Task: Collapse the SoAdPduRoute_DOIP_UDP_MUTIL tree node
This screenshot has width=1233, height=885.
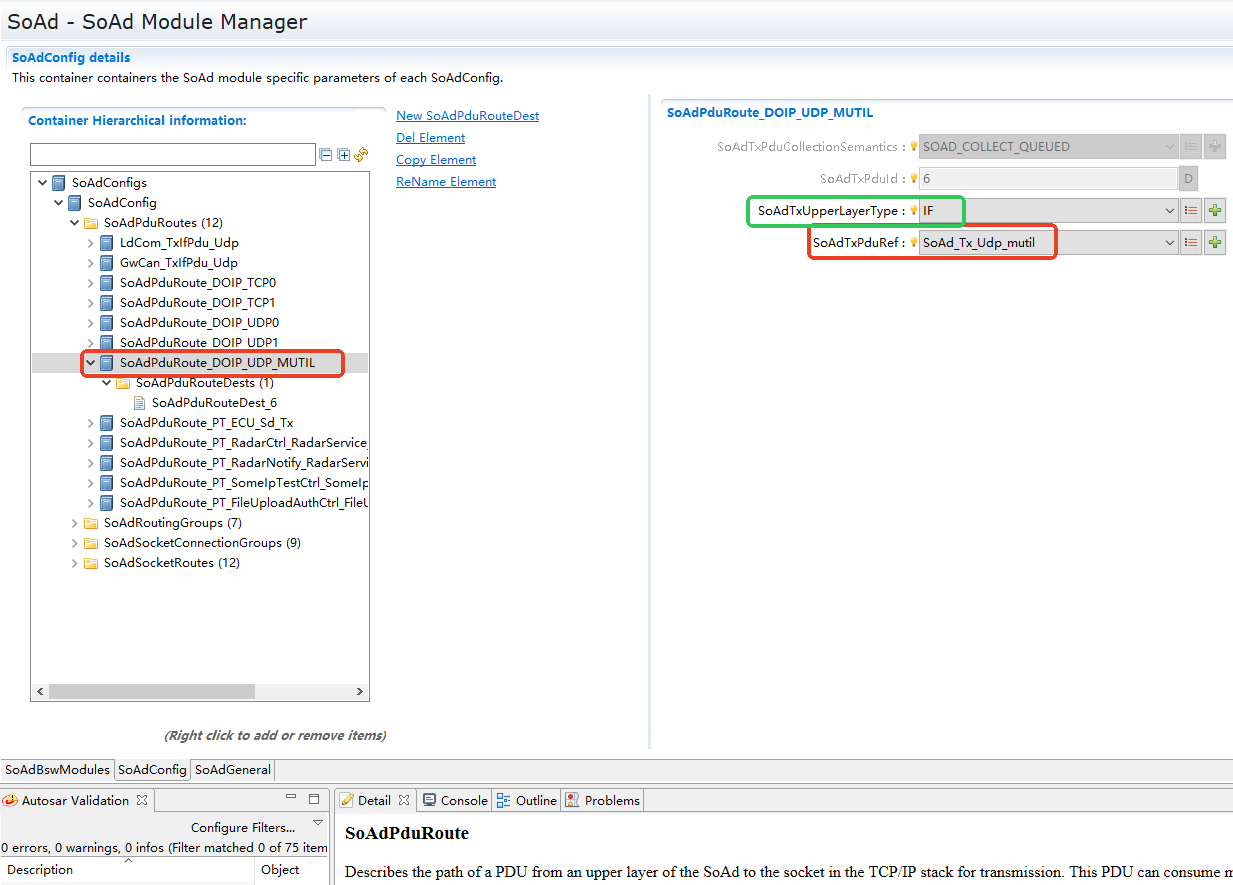Action: coord(91,363)
